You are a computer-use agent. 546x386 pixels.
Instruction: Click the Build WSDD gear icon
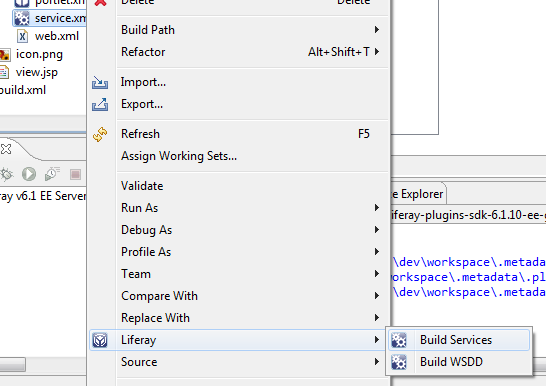[399, 362]
